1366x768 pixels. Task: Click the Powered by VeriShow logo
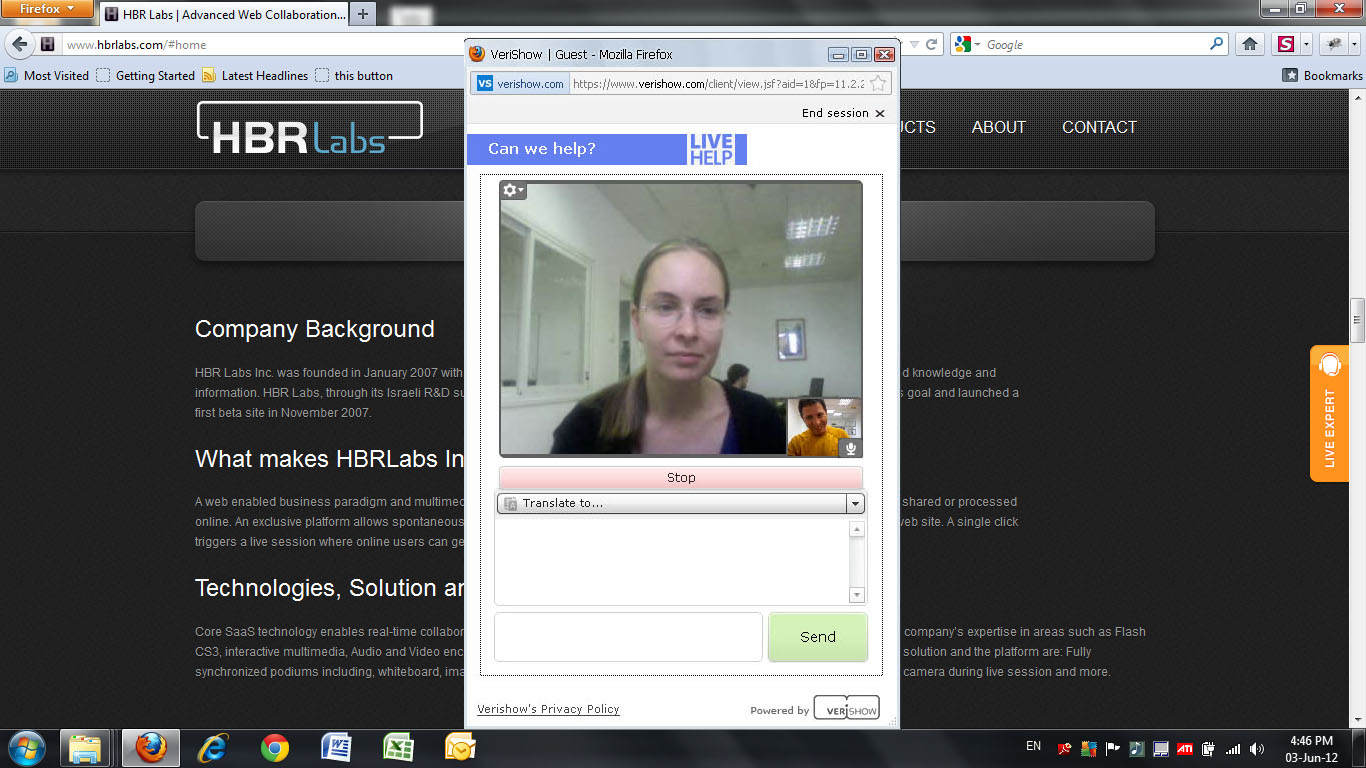(x=846, y=708)
